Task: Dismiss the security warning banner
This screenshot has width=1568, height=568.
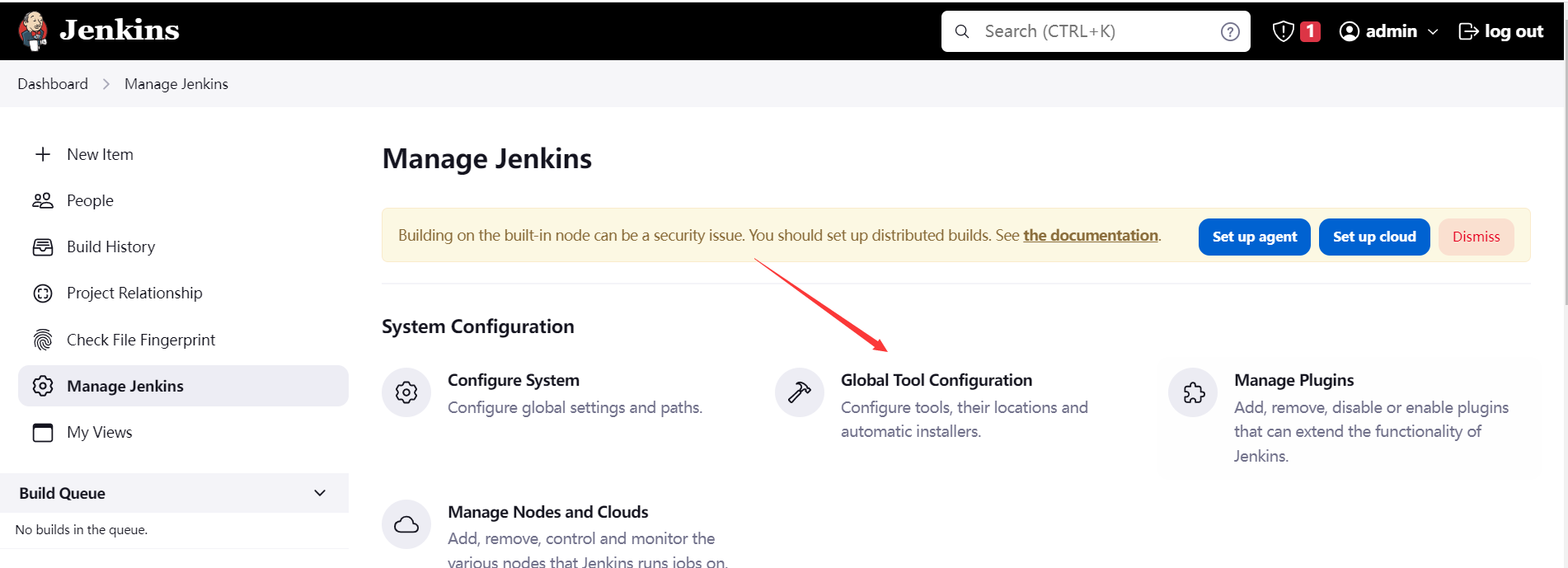Action: [x=1476, y=237]
